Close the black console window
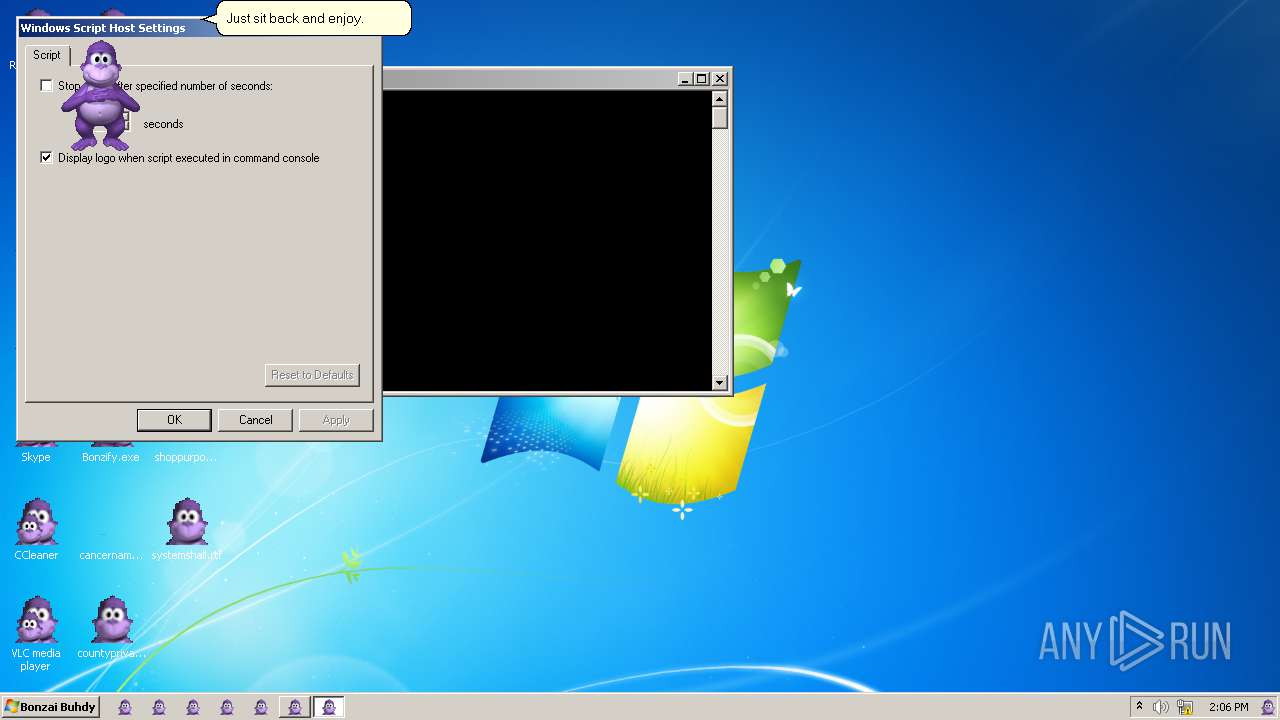 coord(719,78)
